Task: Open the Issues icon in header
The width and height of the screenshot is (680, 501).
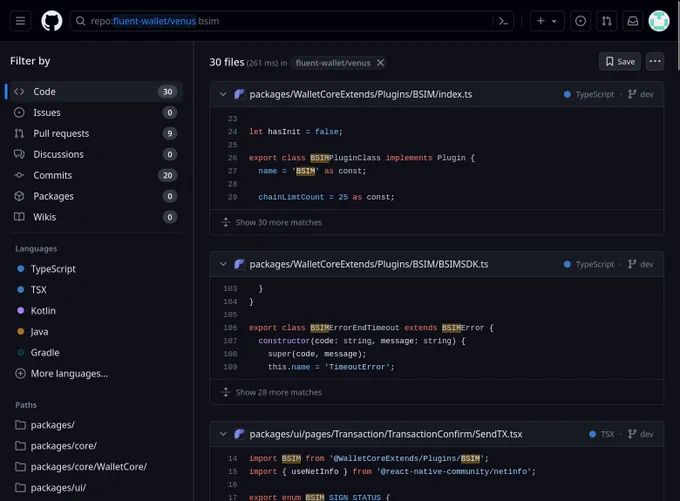Action: (x=580, y=21)
